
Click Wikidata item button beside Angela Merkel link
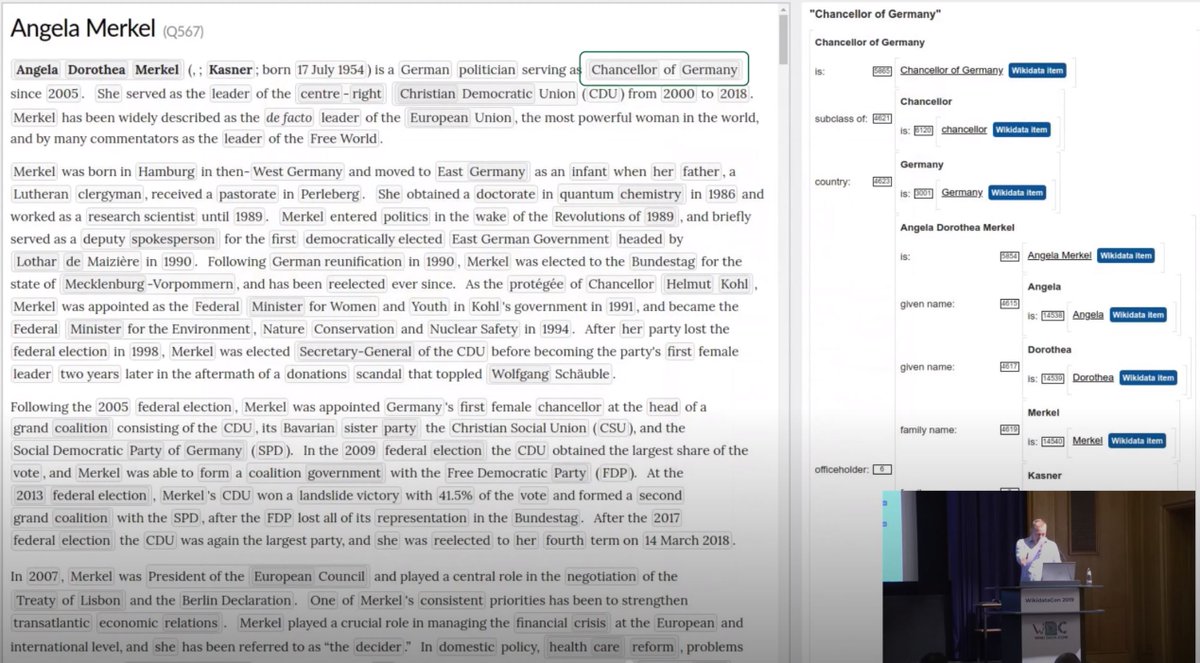1126,255
